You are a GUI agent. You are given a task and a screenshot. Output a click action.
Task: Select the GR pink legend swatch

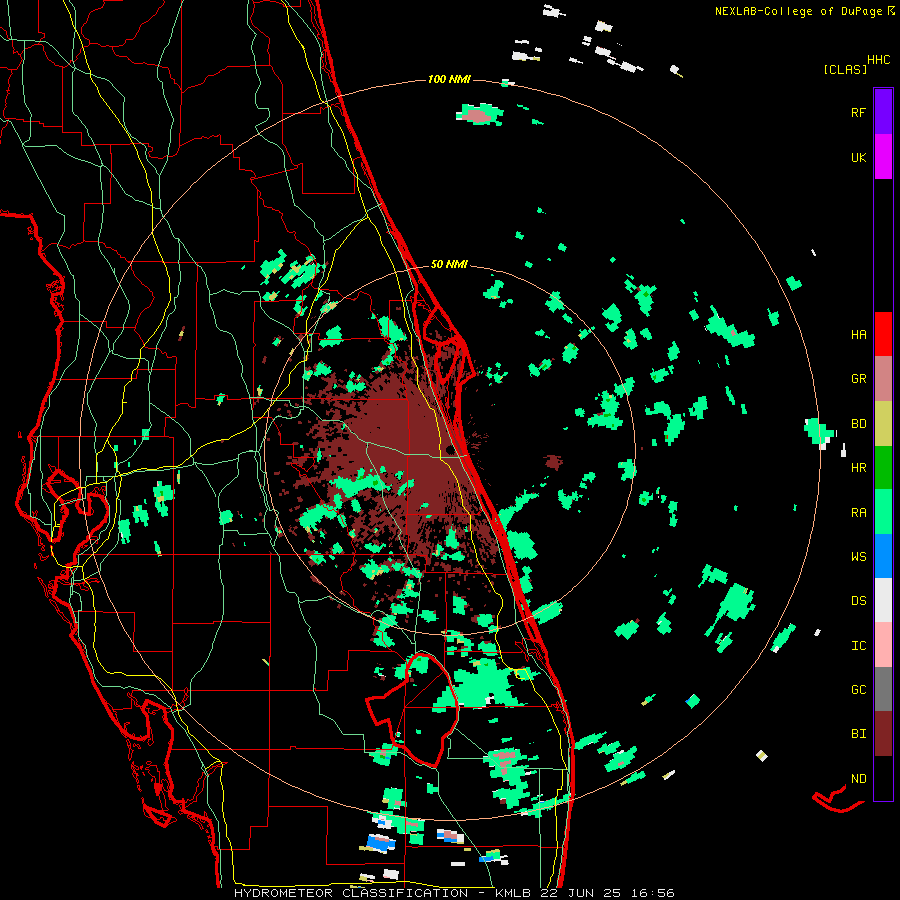click(x=883, y=379)
